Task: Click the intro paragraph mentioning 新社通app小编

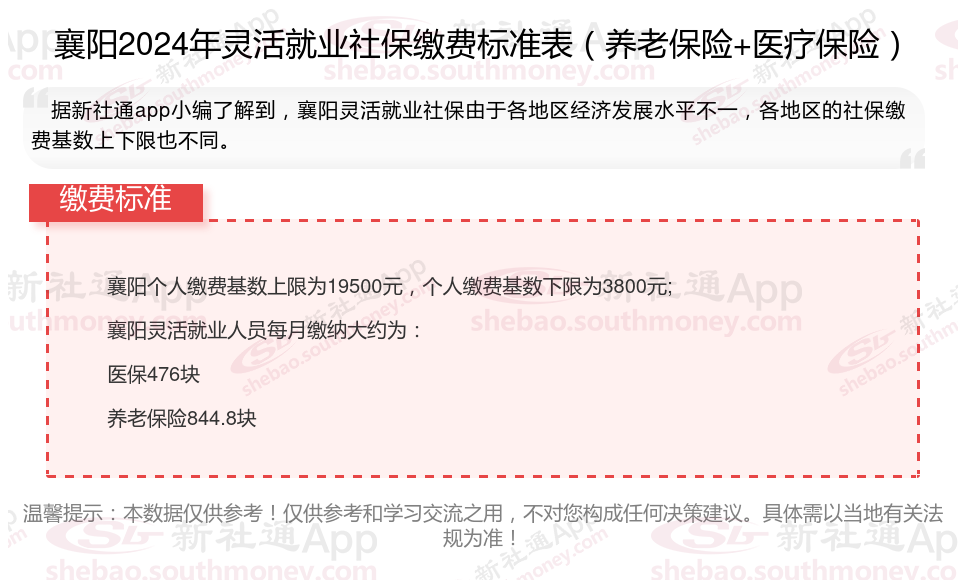Action: coord(469,125)
